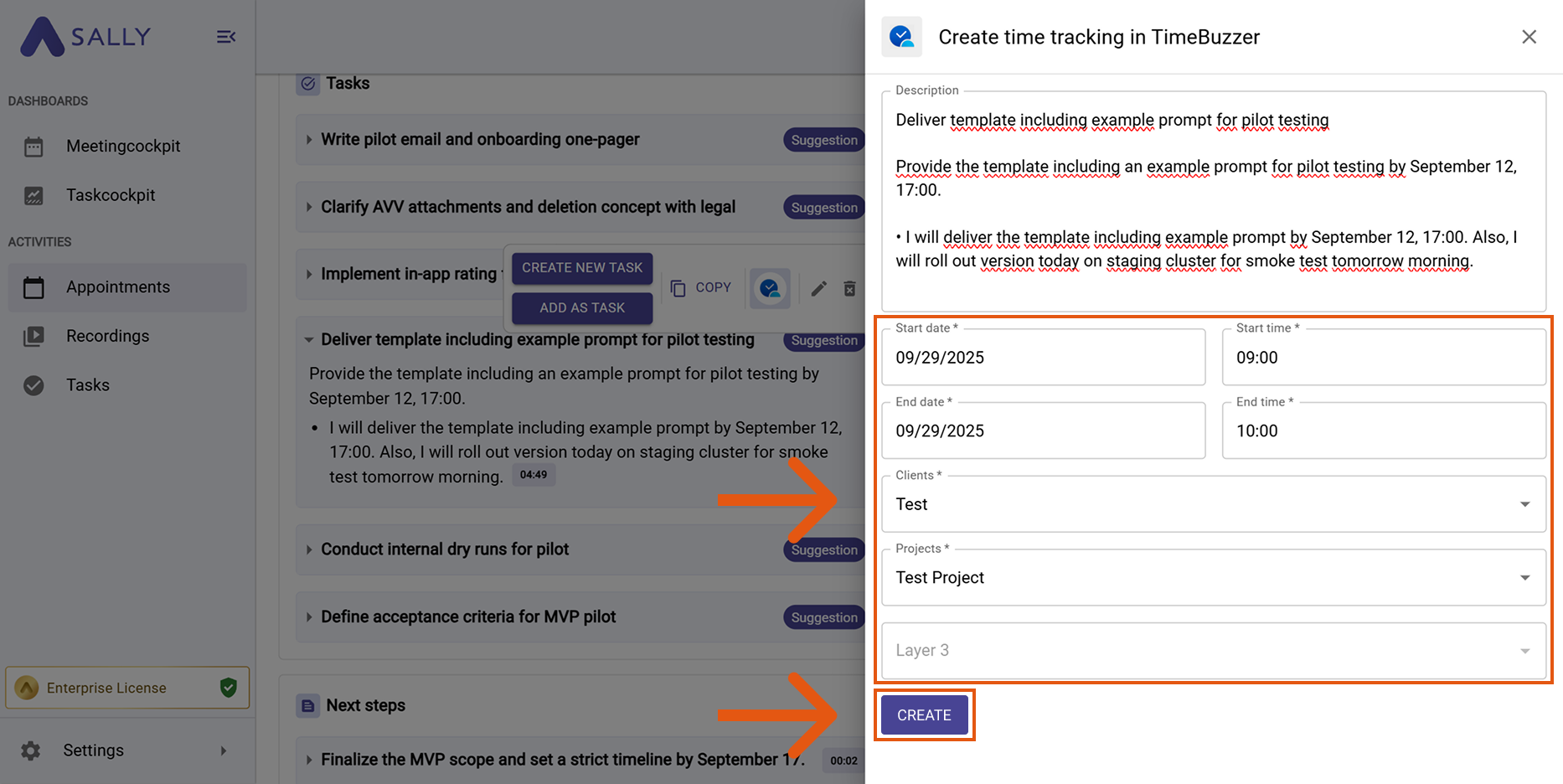Screen dimensions: 1563x784
Task: Edit the Start time field
Action: tap(1384, 358)
